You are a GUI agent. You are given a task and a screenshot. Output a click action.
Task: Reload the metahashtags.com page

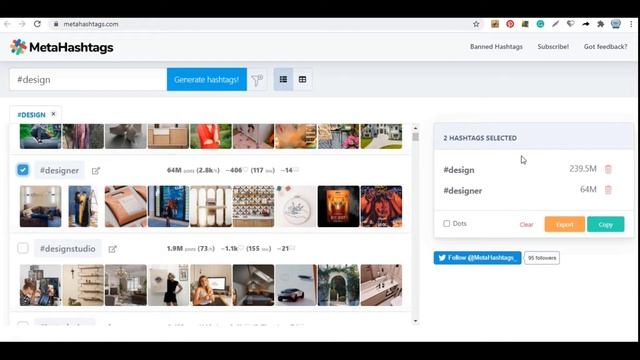click(37, 24)
